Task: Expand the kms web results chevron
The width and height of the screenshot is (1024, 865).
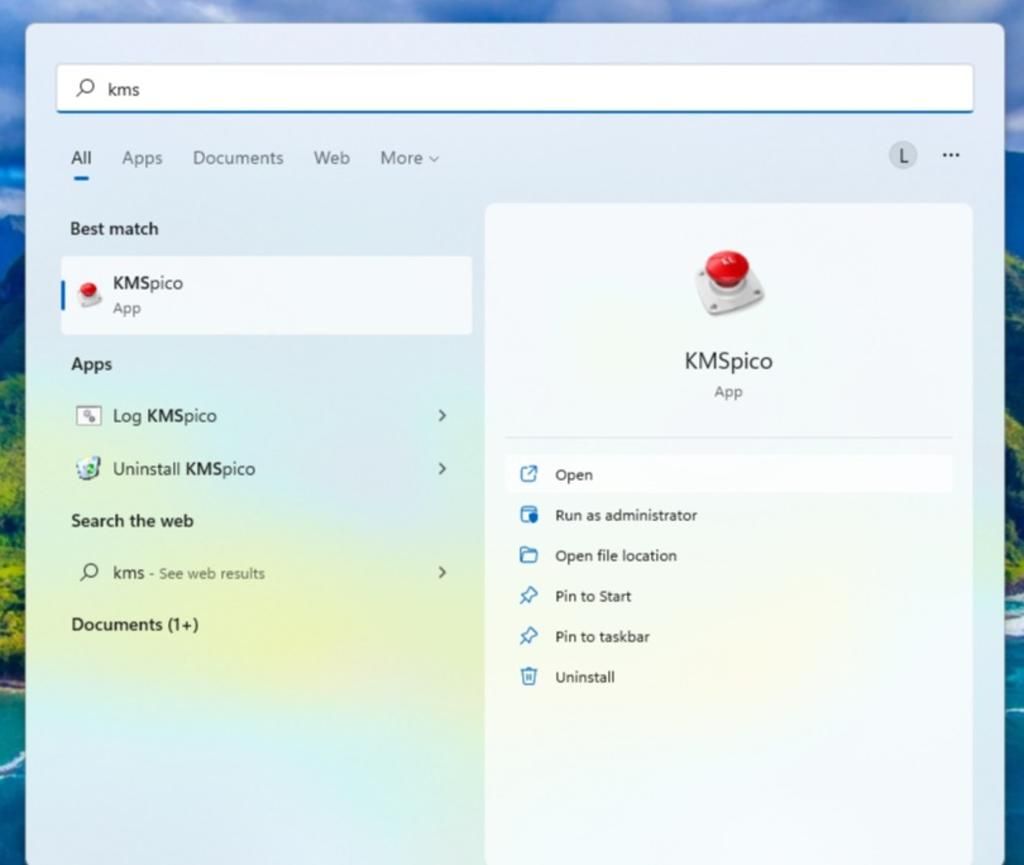Action: [442, 573]
